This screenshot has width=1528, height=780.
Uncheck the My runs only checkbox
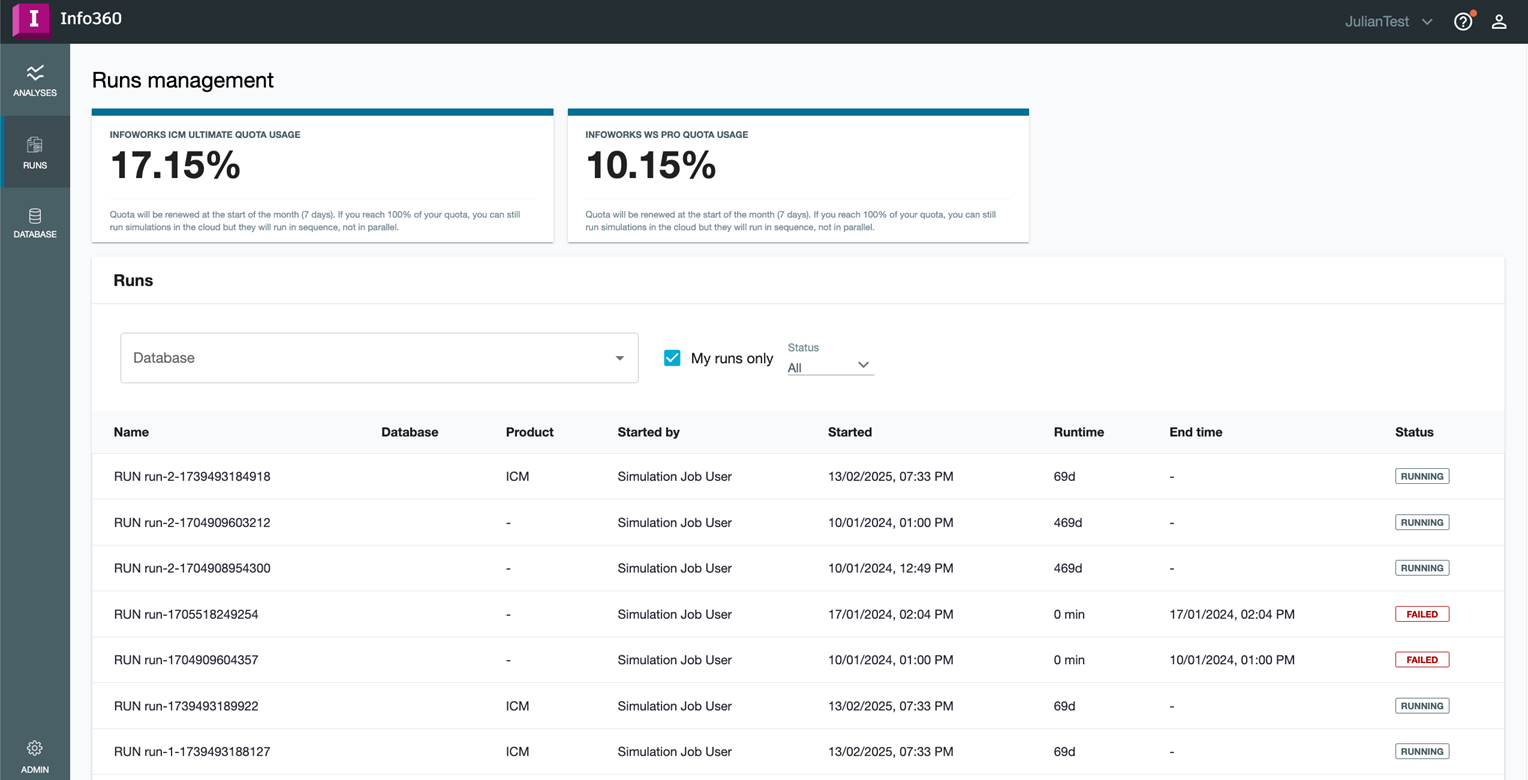click(x=672, y=358)
